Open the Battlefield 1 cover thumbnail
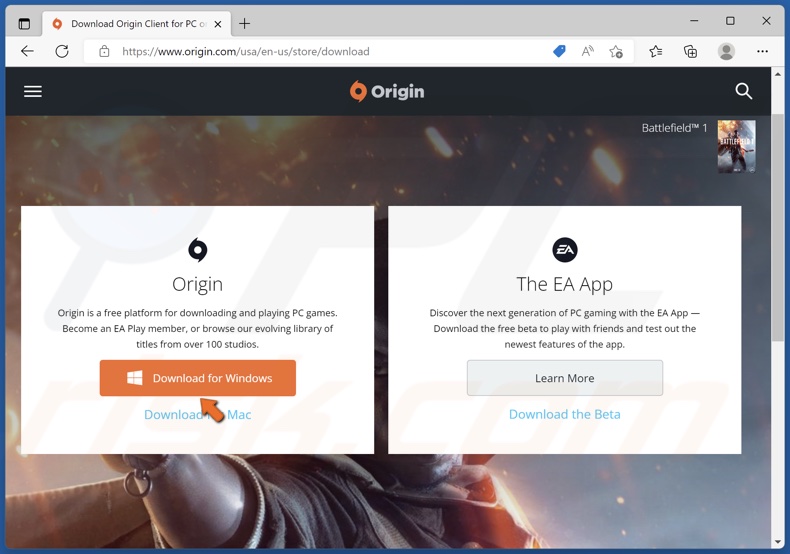Viewport: 790px width, 554px height. [736, 147]
